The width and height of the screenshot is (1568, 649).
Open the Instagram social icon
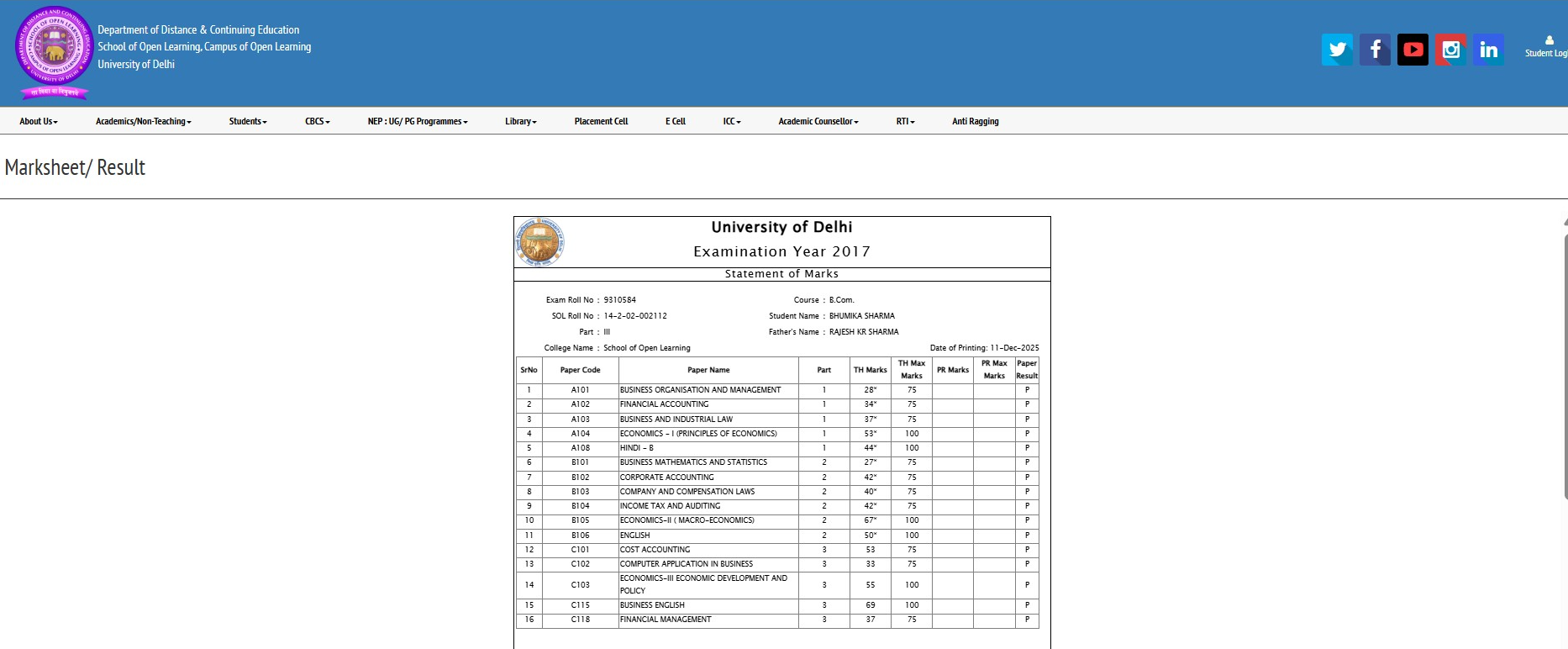pyautogui.click(x=1450, y=50)
